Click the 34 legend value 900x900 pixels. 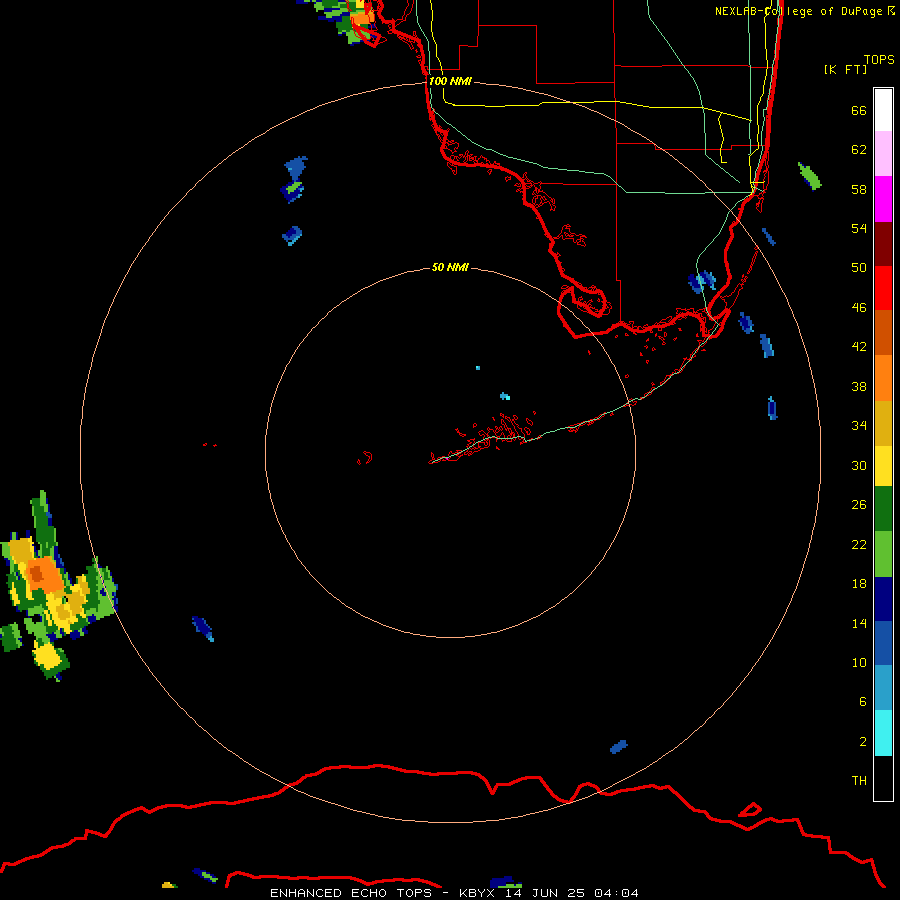(859, 426)
